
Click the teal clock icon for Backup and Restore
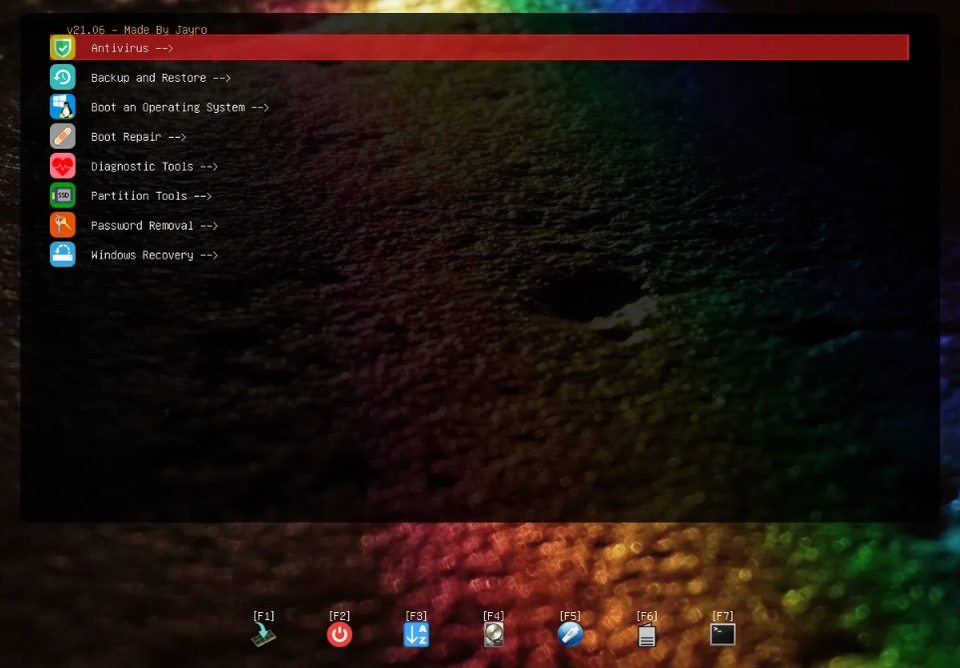62,77
